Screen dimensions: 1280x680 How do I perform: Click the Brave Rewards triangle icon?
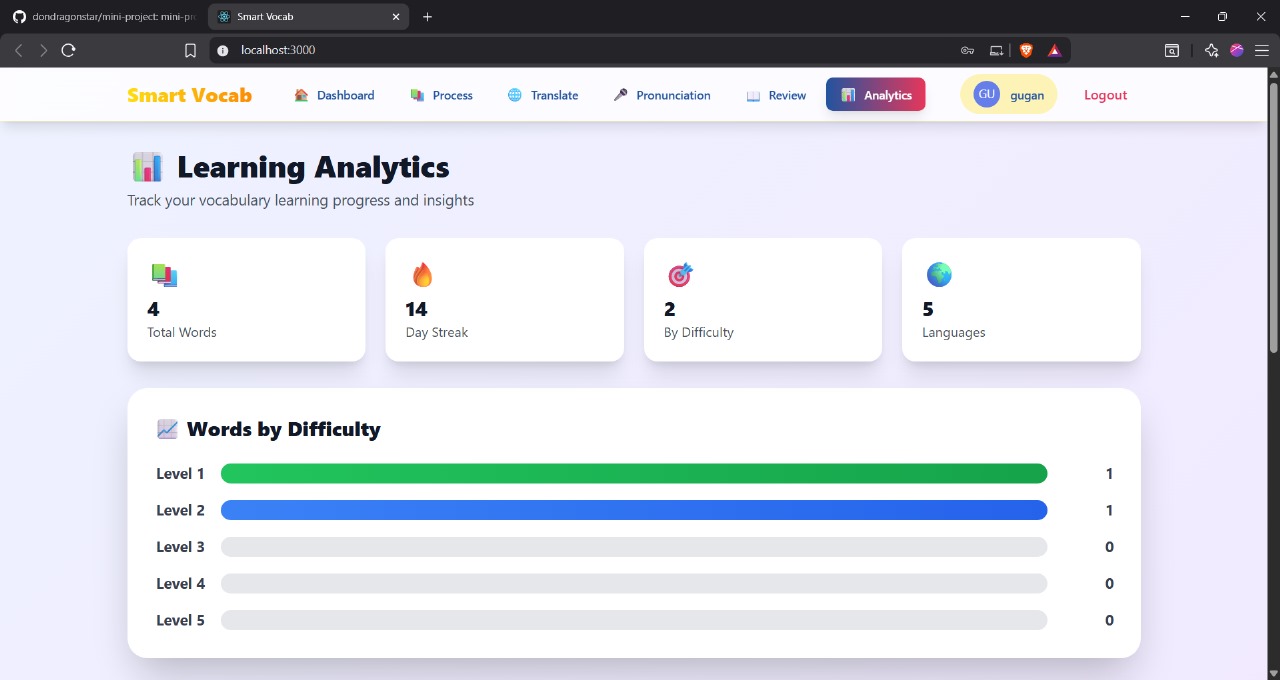[x=1054, y=50]
